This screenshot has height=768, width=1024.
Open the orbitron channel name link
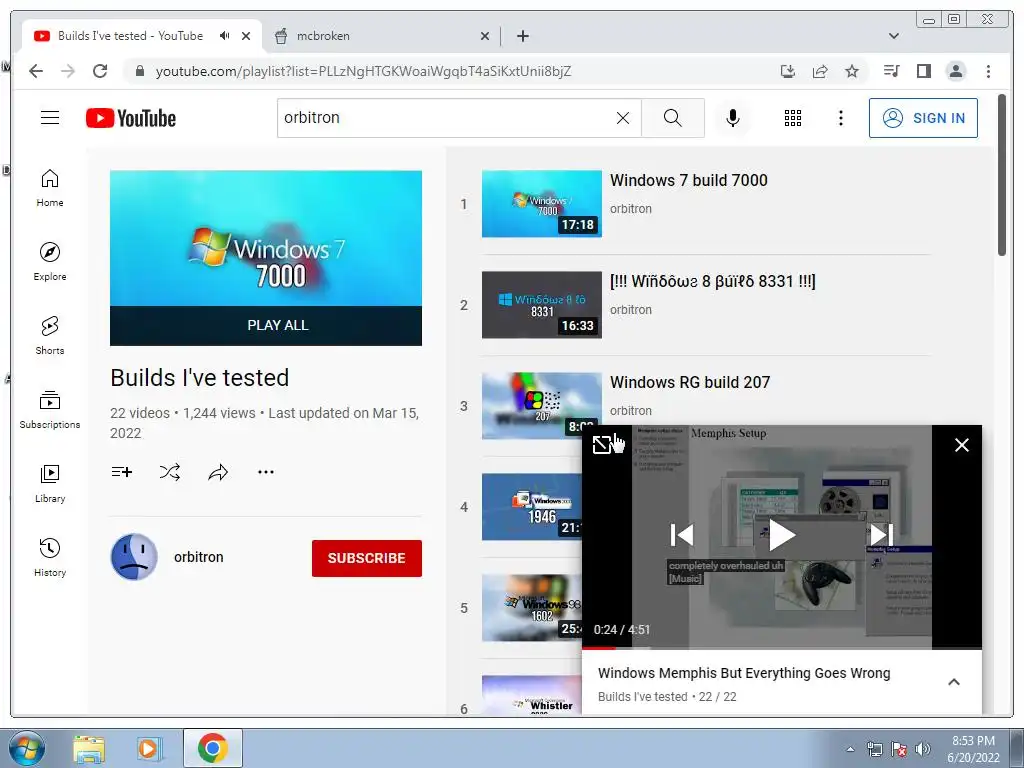(199, 557)
